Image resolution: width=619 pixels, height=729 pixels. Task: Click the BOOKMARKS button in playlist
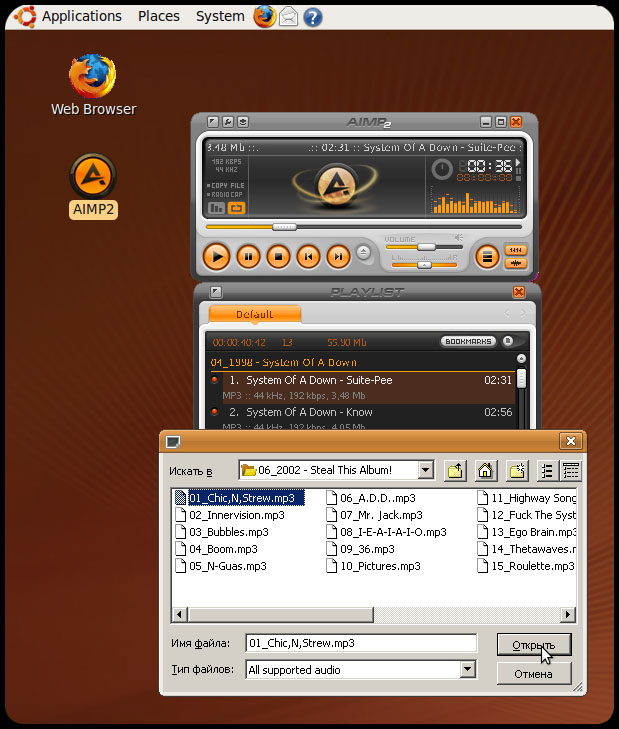[468, 341]
